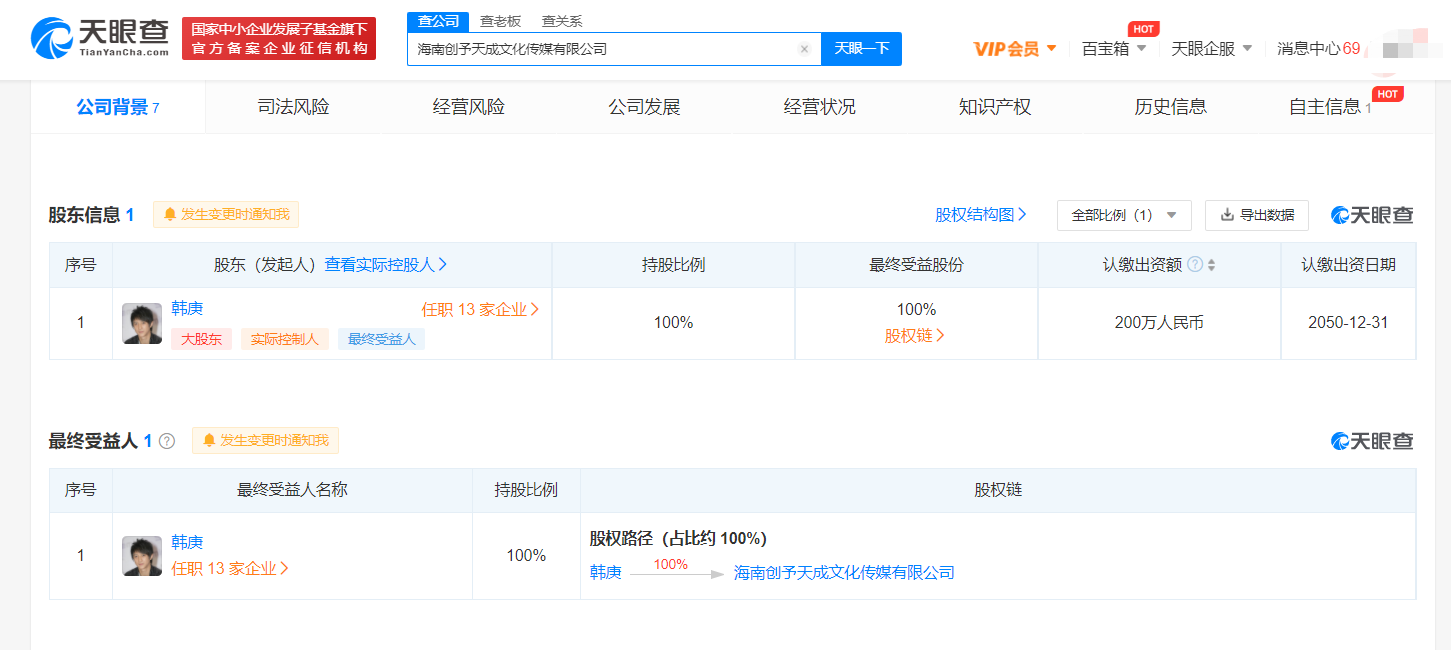The width and height of the screenshot is (1451, 650).
Task: Click shareholder name 韩庚 in 股东信息 table
Action: [187, 309]
